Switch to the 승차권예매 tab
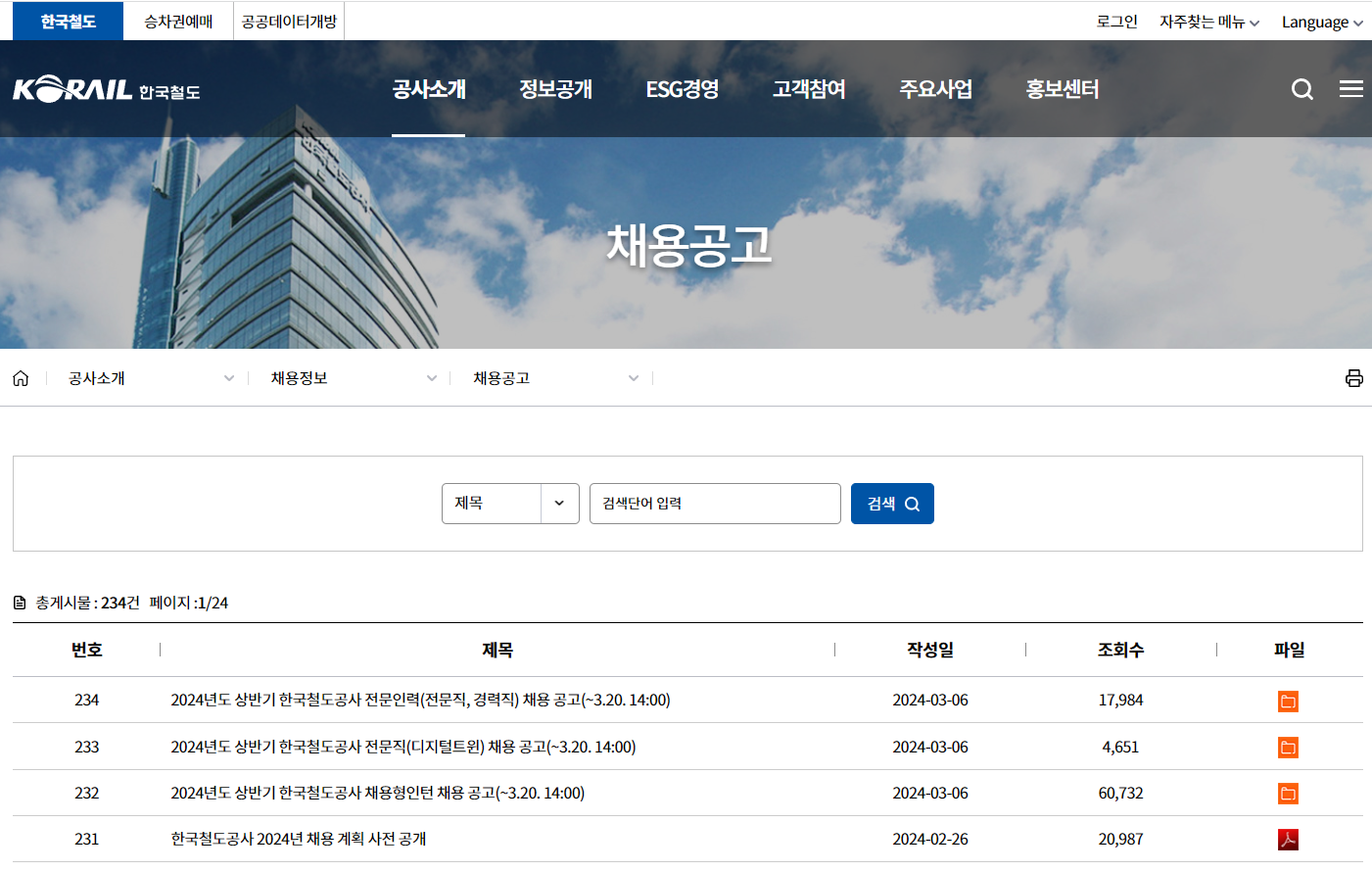The image size is (1372, 872). point(177,21)
